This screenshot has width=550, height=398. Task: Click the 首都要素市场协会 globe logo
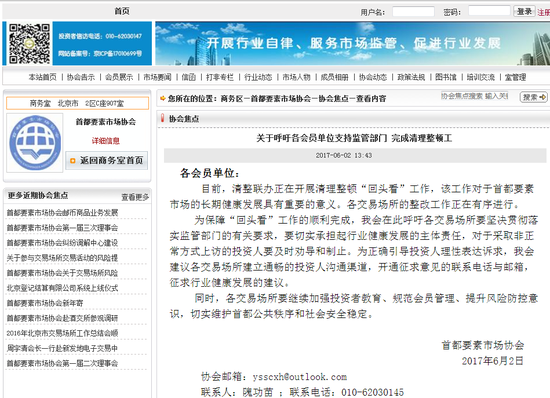pos(35,143)
